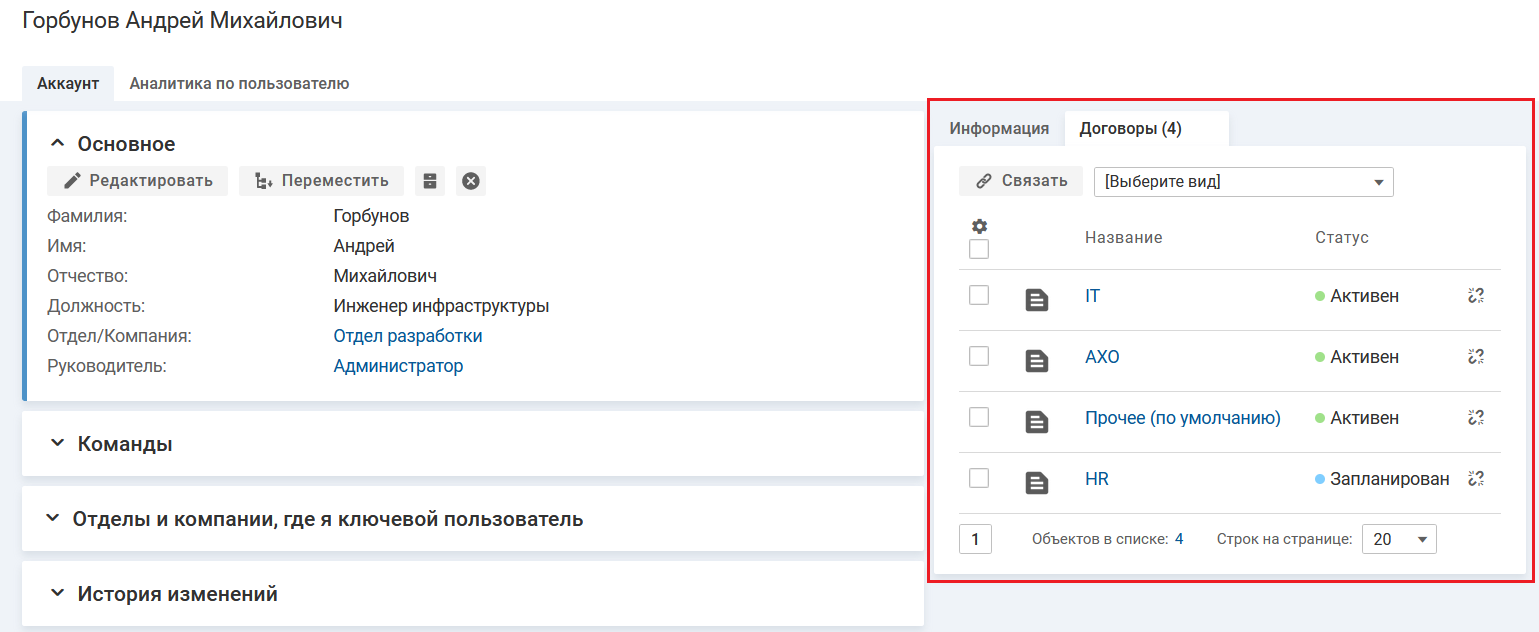Click the round X delete icon
Viewport: 1539px width, 632px height.
(471, 181)
